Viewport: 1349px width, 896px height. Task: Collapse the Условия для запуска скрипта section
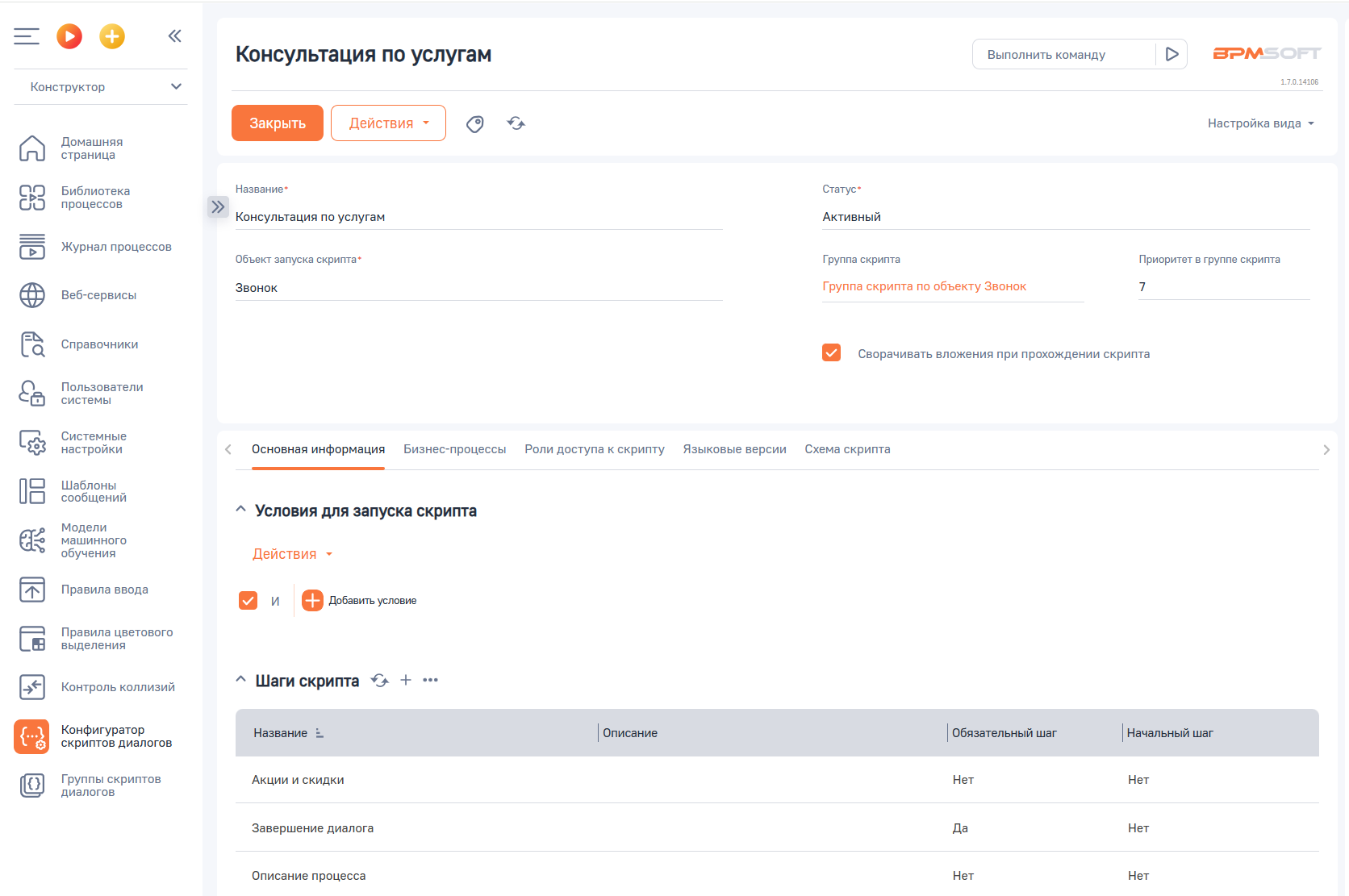240,508
